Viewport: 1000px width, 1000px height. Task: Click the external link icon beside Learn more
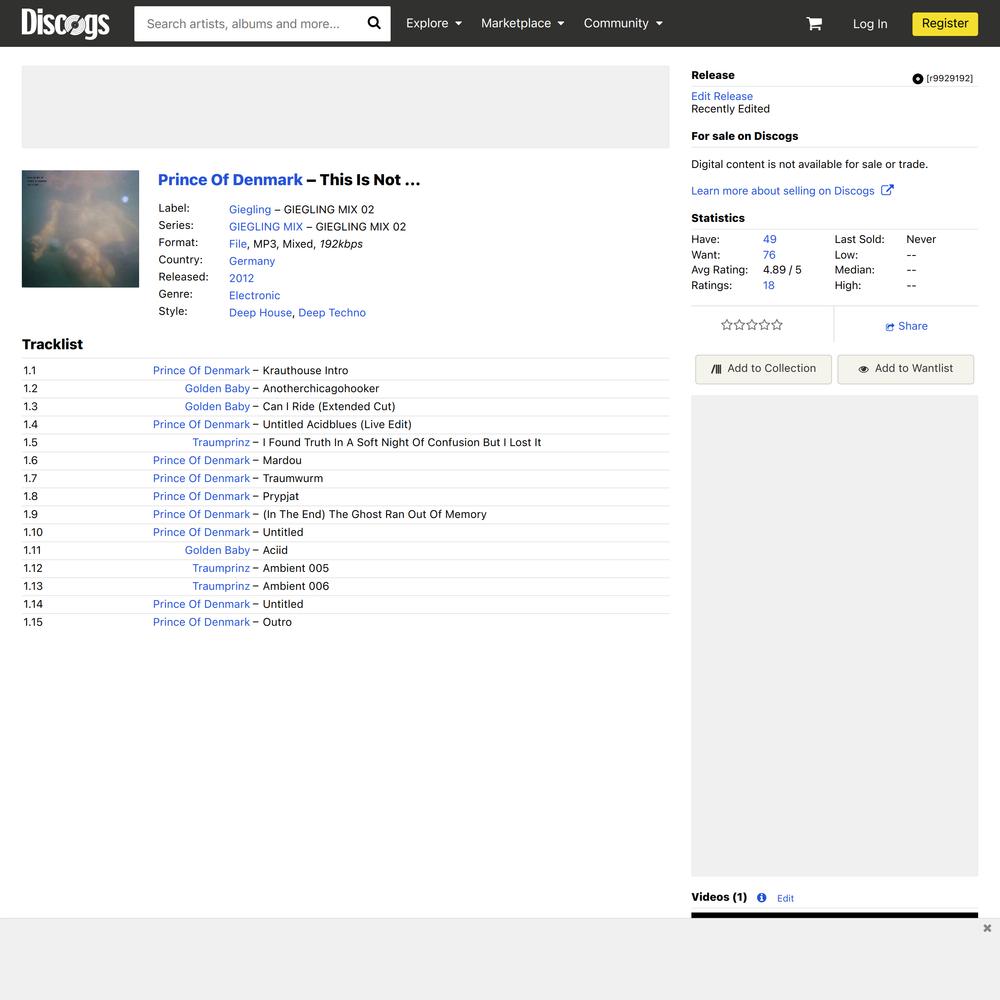pos(887,190)
